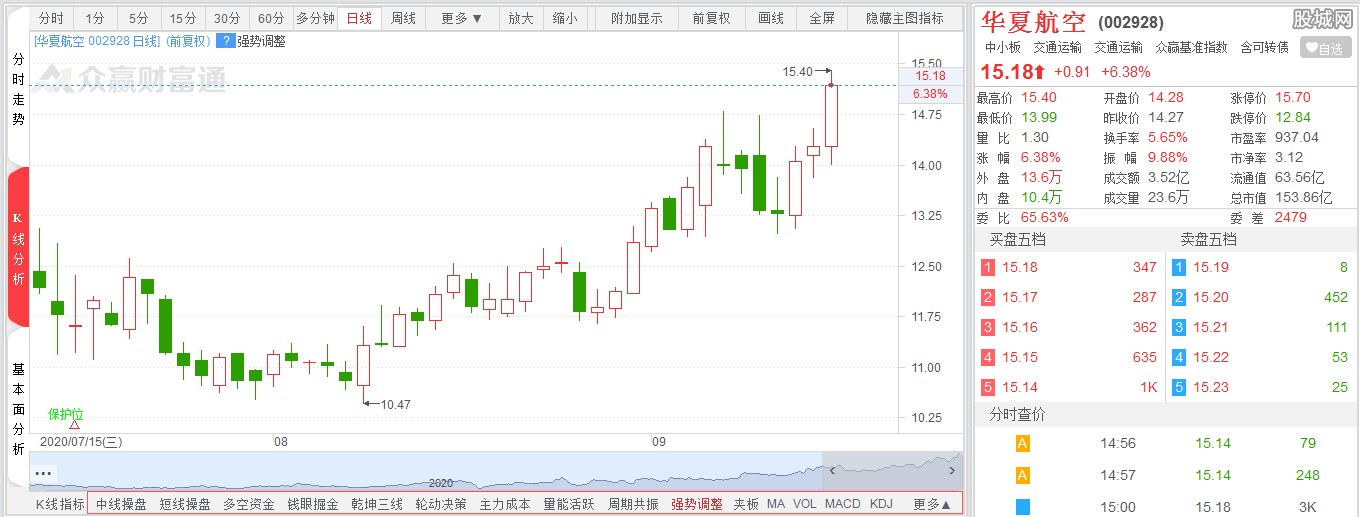Switch to the 周线 weekly chart
The height and width of the screenshot is (517, 1360).
pos(403,18)
